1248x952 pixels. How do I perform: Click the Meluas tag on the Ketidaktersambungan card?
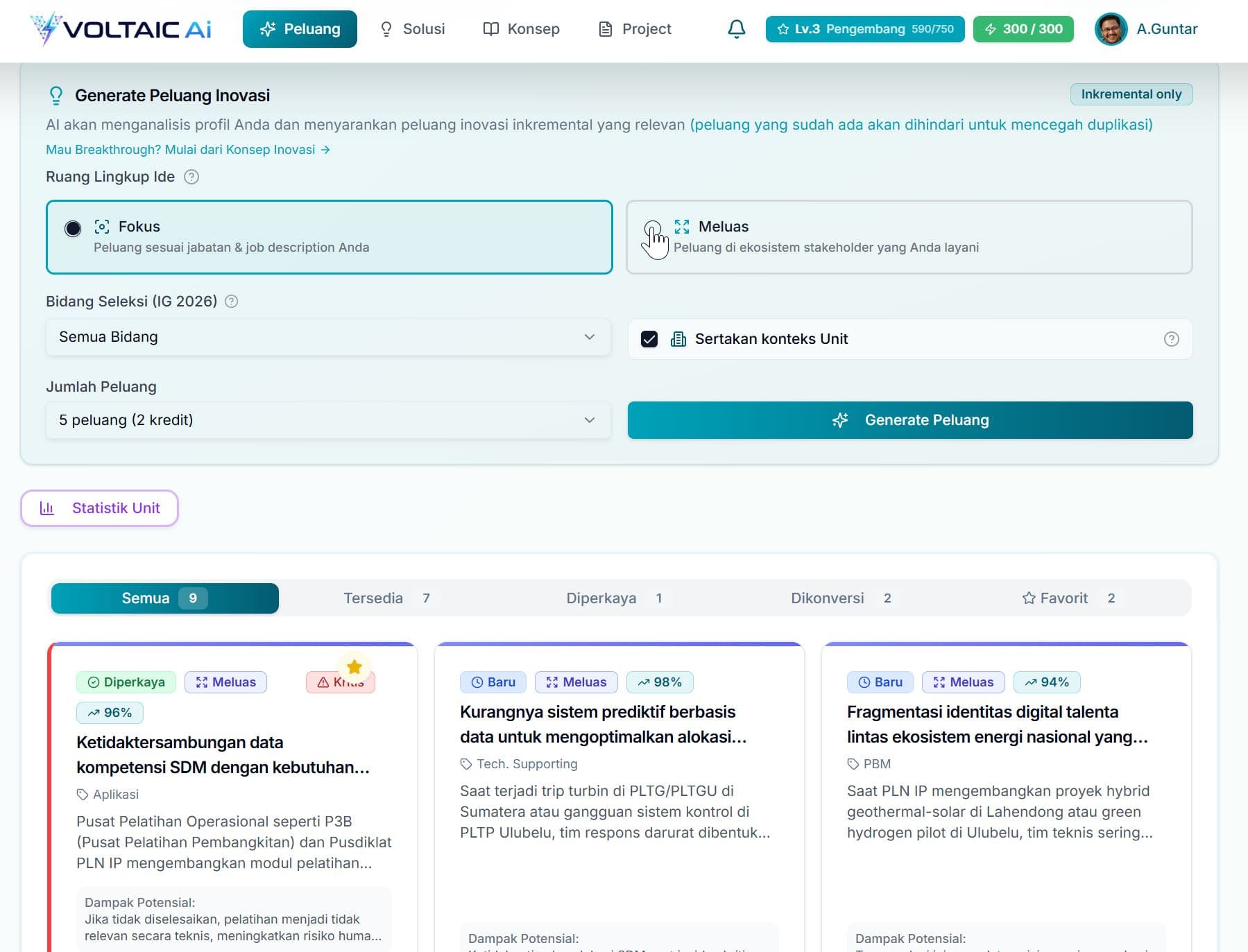[x=226, y=682]
